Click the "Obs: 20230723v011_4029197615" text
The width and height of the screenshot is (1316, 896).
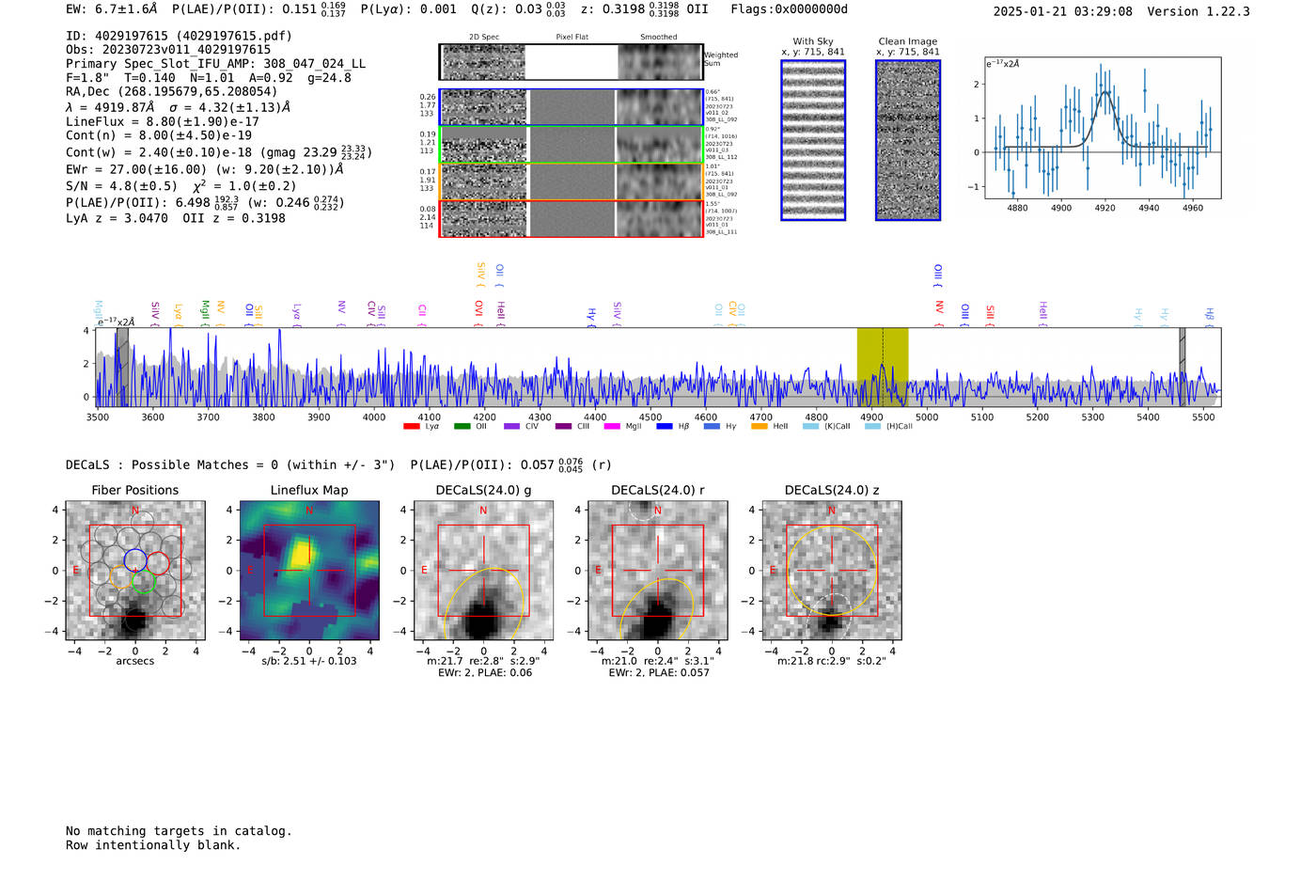pos(168,50)
